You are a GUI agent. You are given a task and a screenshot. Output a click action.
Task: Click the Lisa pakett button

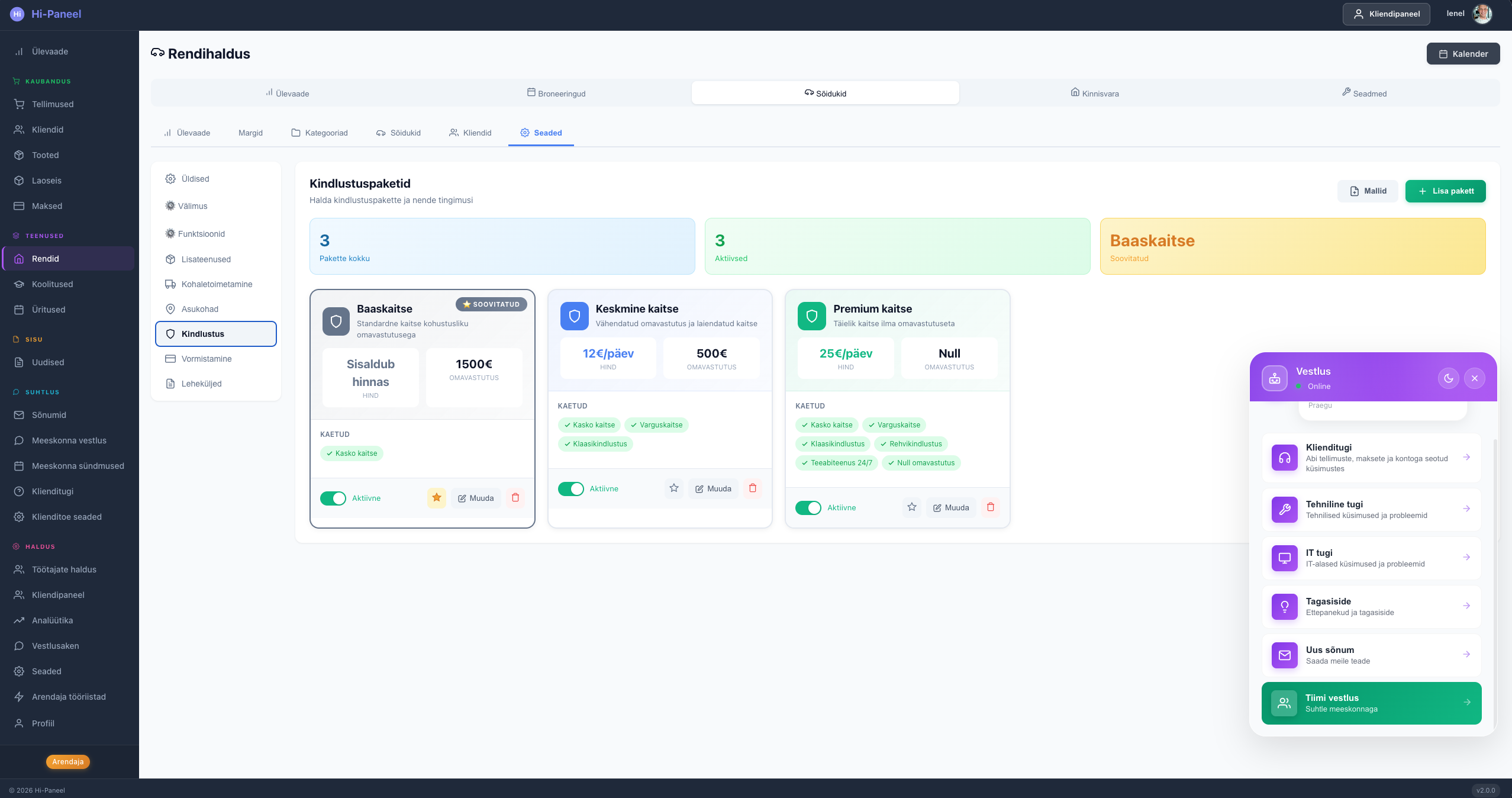click(1445, 191)
